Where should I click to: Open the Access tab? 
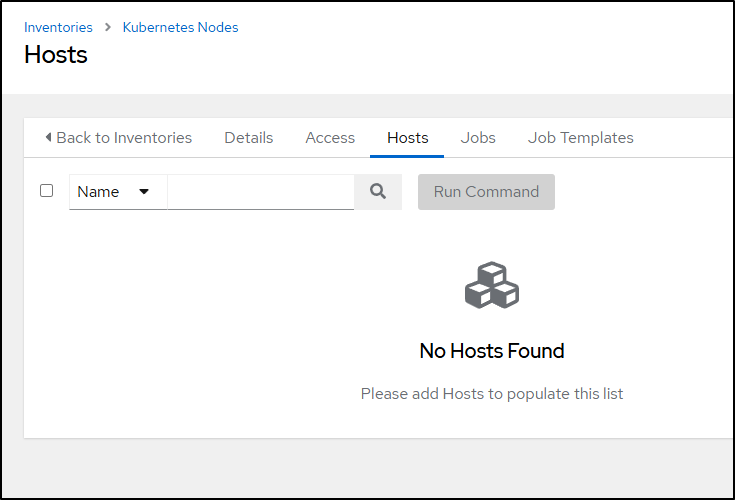tap(330, 138)
